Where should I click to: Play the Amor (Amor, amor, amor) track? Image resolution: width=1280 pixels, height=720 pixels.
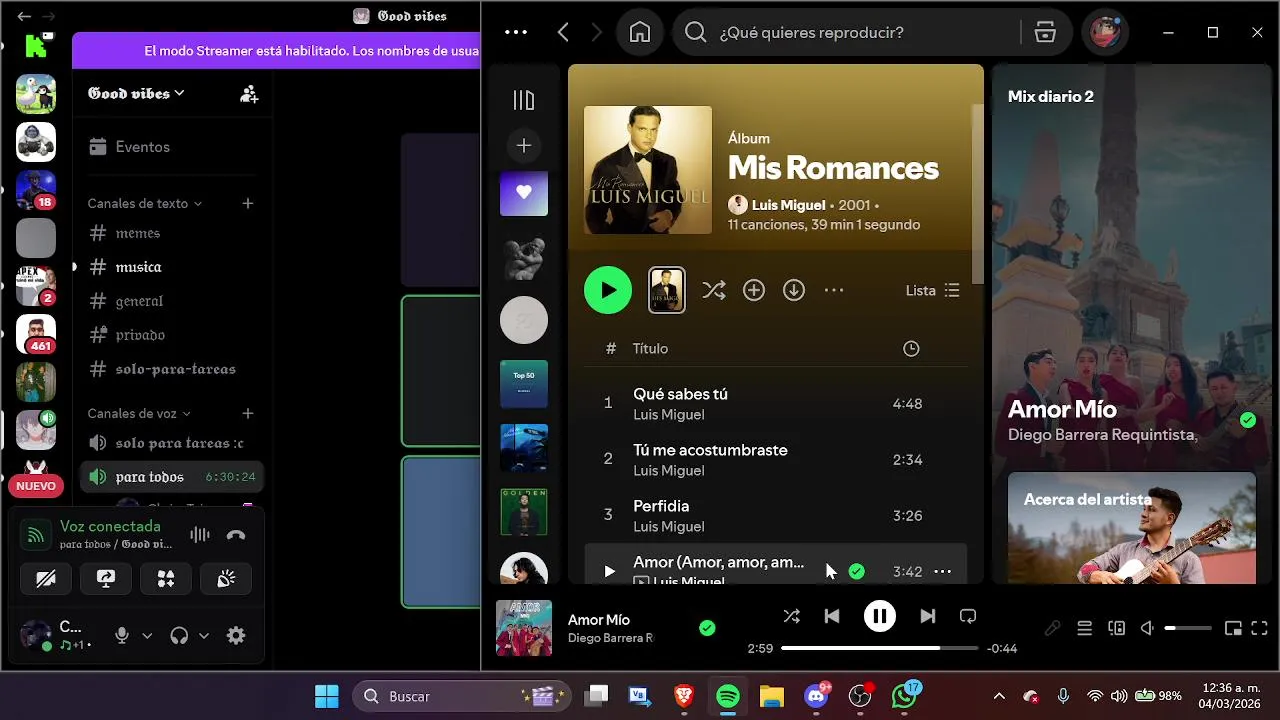point(609,571)
